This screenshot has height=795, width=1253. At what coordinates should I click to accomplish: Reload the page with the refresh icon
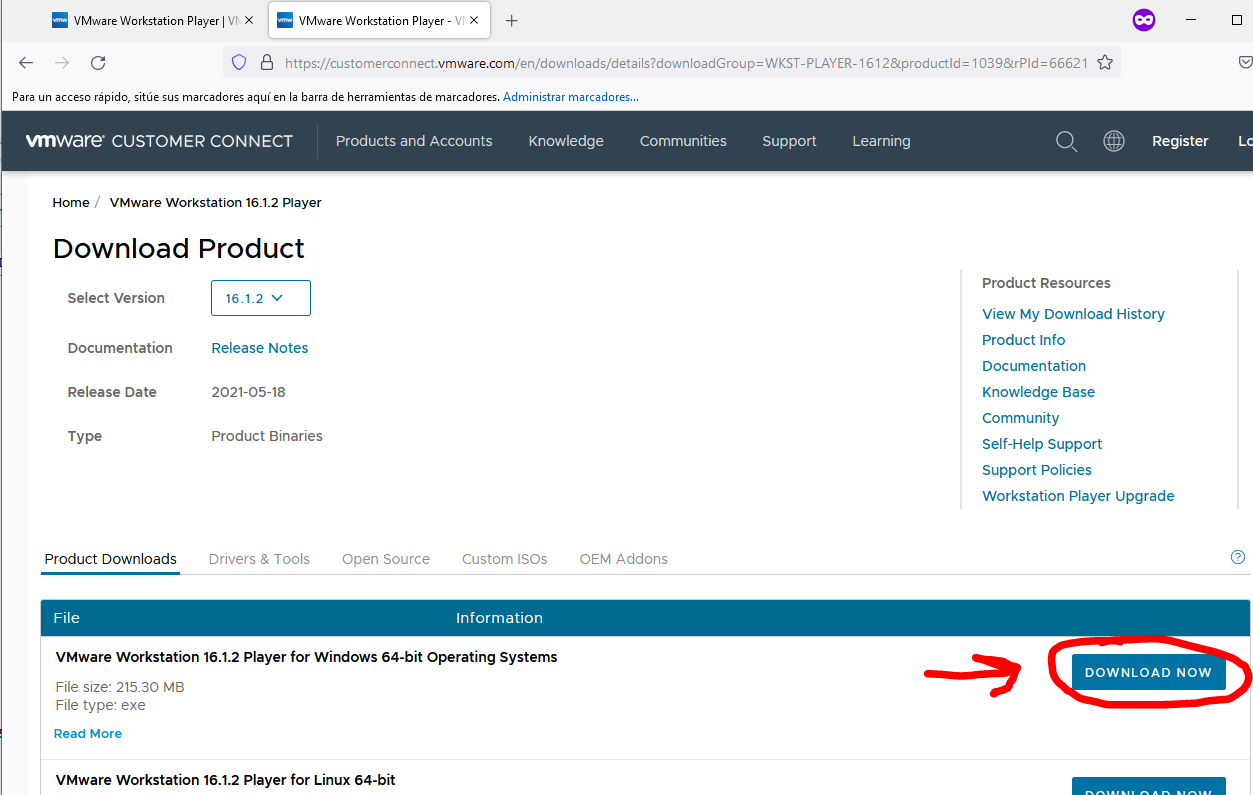click(x=98, y=62)
